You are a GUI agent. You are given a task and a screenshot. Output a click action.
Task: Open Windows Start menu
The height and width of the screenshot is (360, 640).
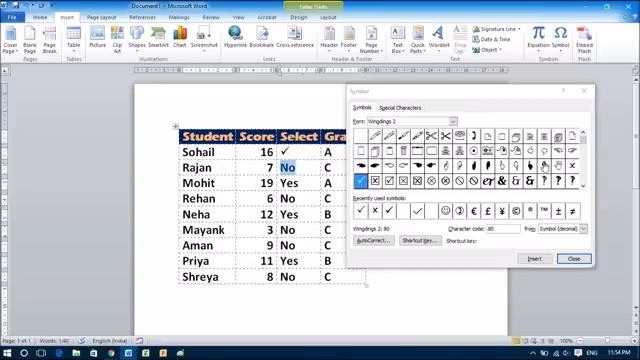click(7, 353)
